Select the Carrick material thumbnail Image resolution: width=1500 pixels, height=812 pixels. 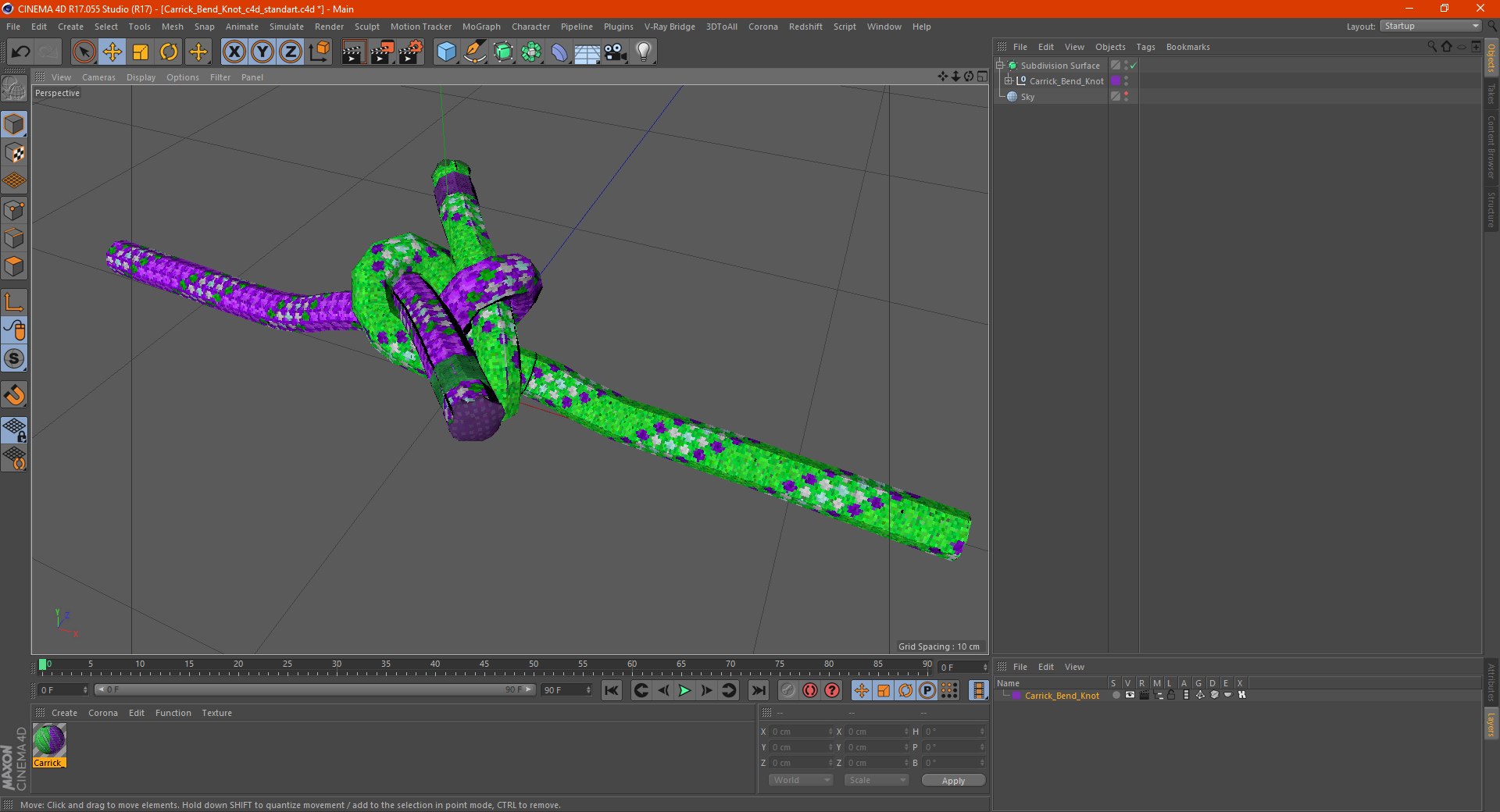pos(49,746)
